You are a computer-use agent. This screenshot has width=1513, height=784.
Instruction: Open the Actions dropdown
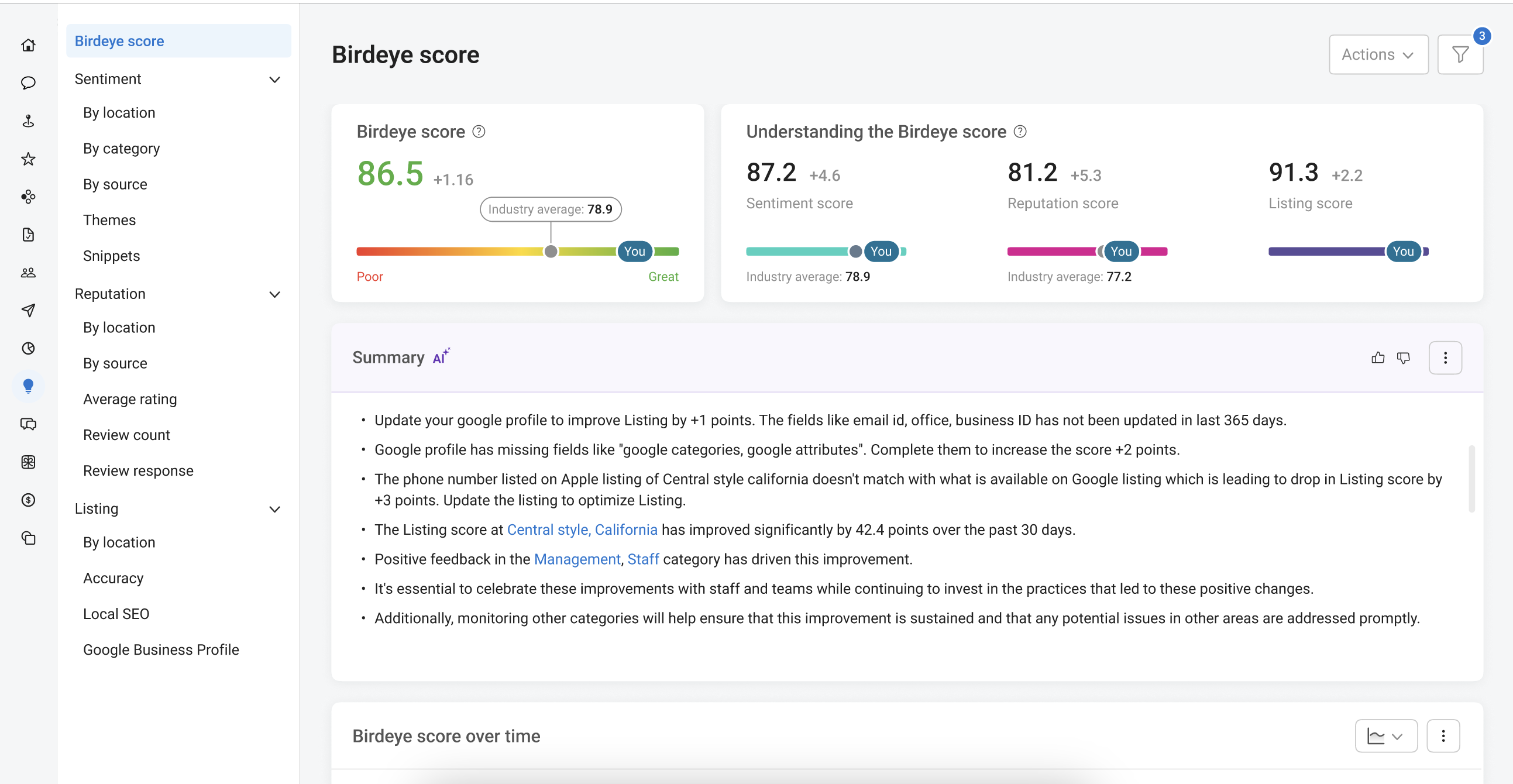pos(1378,54)
